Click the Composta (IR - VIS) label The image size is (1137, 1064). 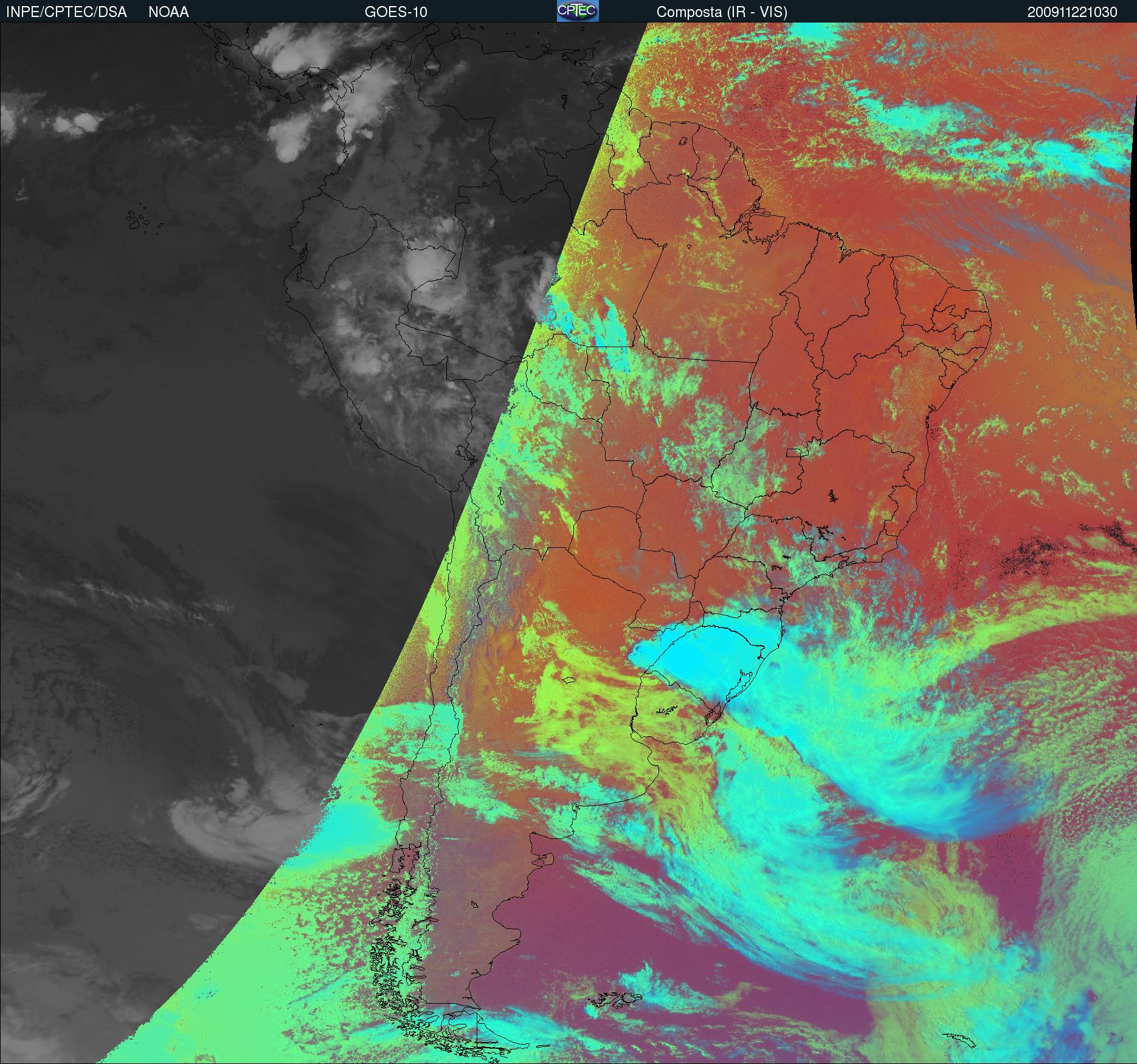pyautogui.click(x=722, y=12)
